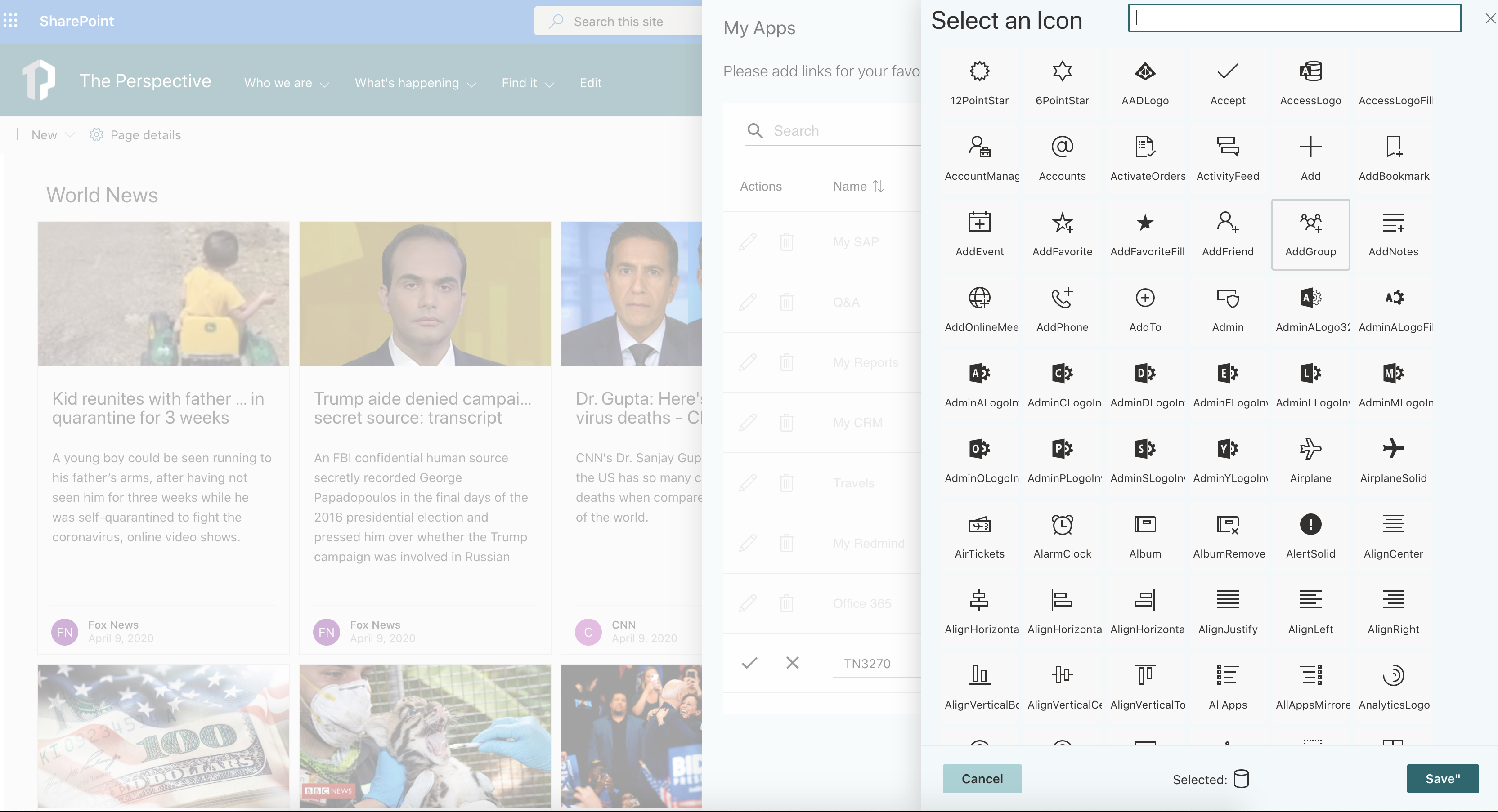This screenshot has height=812, width=1498.
Task: Select the AddEvent calendar icon
Action: click(979, 234)
